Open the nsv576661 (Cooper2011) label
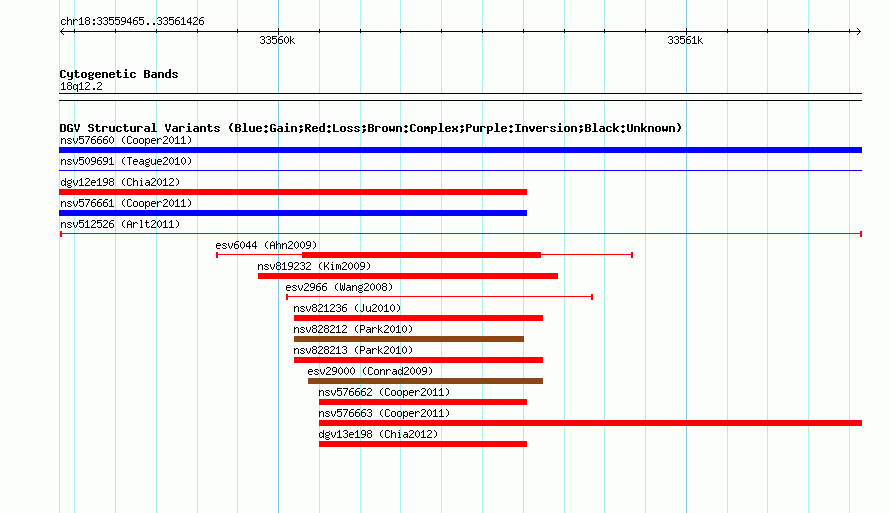Image resolution: width=890 pixels, height=513 pixels. pos(126,203)
